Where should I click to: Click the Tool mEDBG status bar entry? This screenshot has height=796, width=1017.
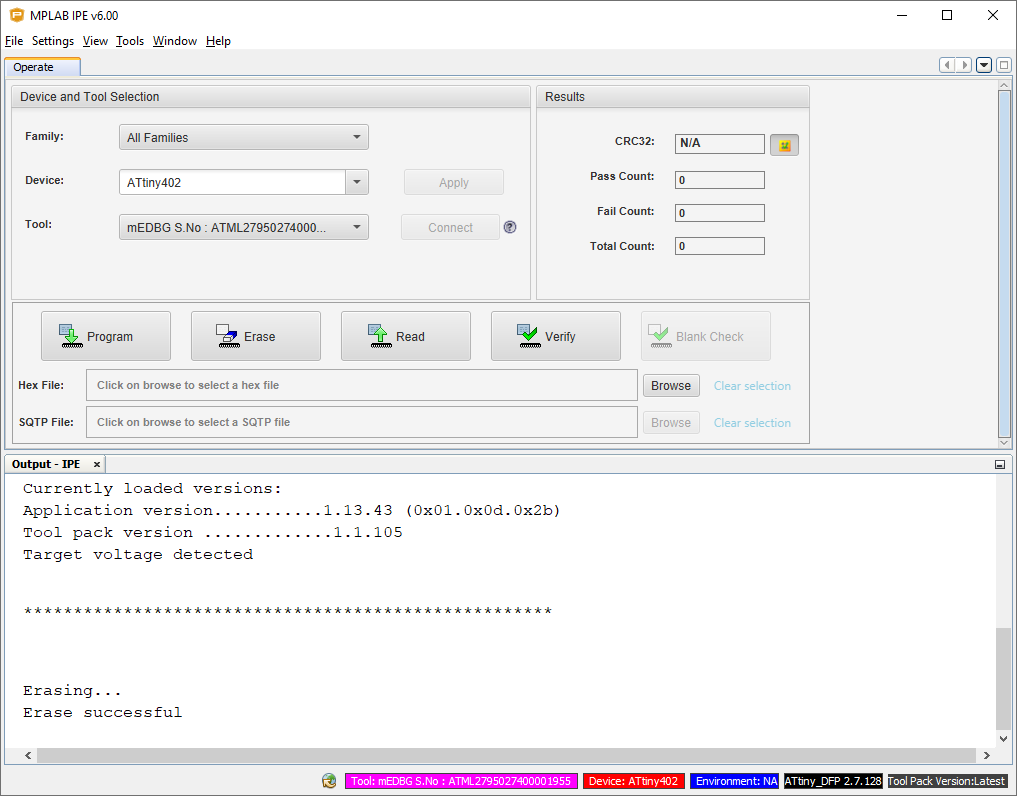(461, 781)
